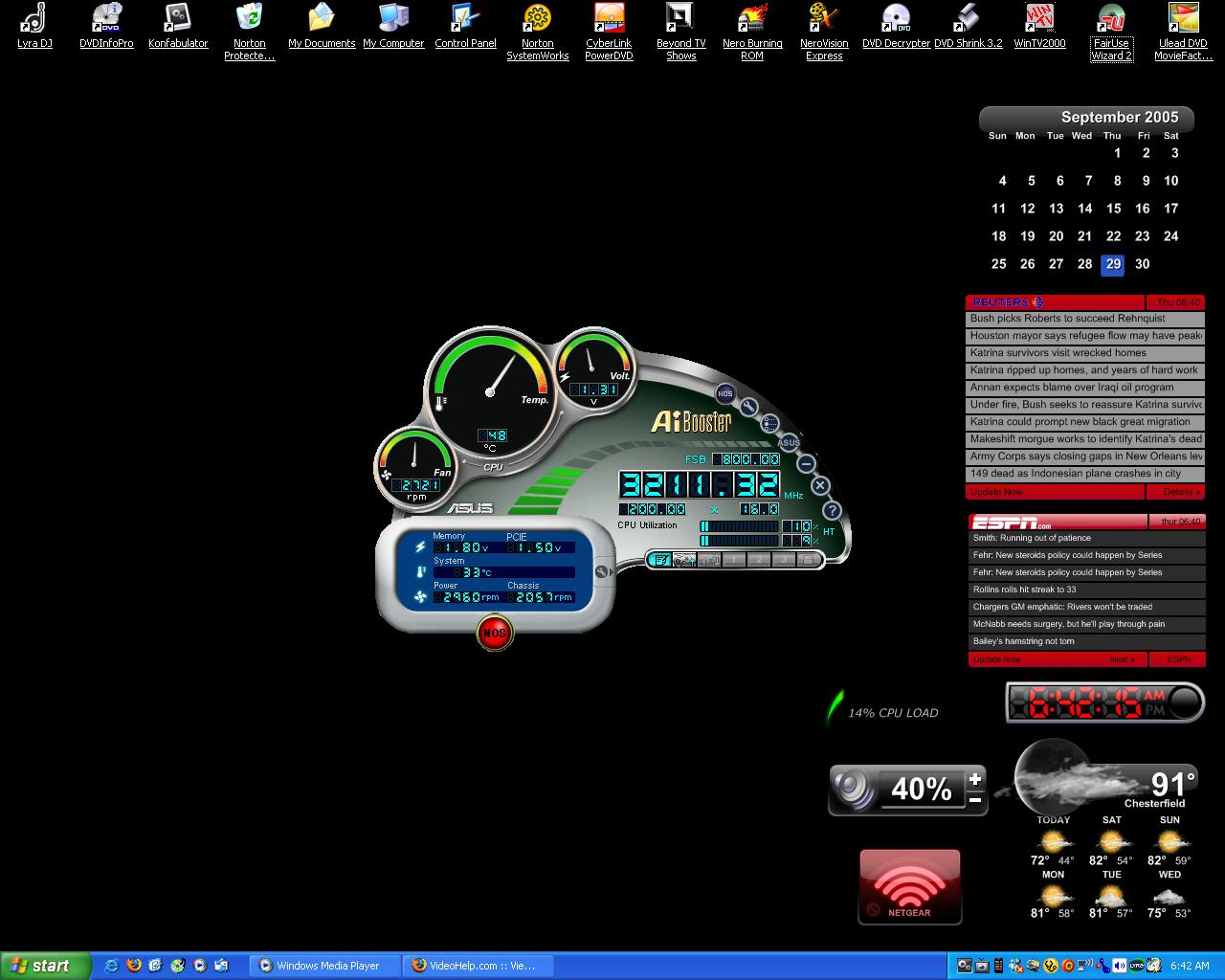Collapse the AI Booster side monitor panel
The width and height of the screenshot is (1225, 980).
pyautogui.click(x=603, y=571)
